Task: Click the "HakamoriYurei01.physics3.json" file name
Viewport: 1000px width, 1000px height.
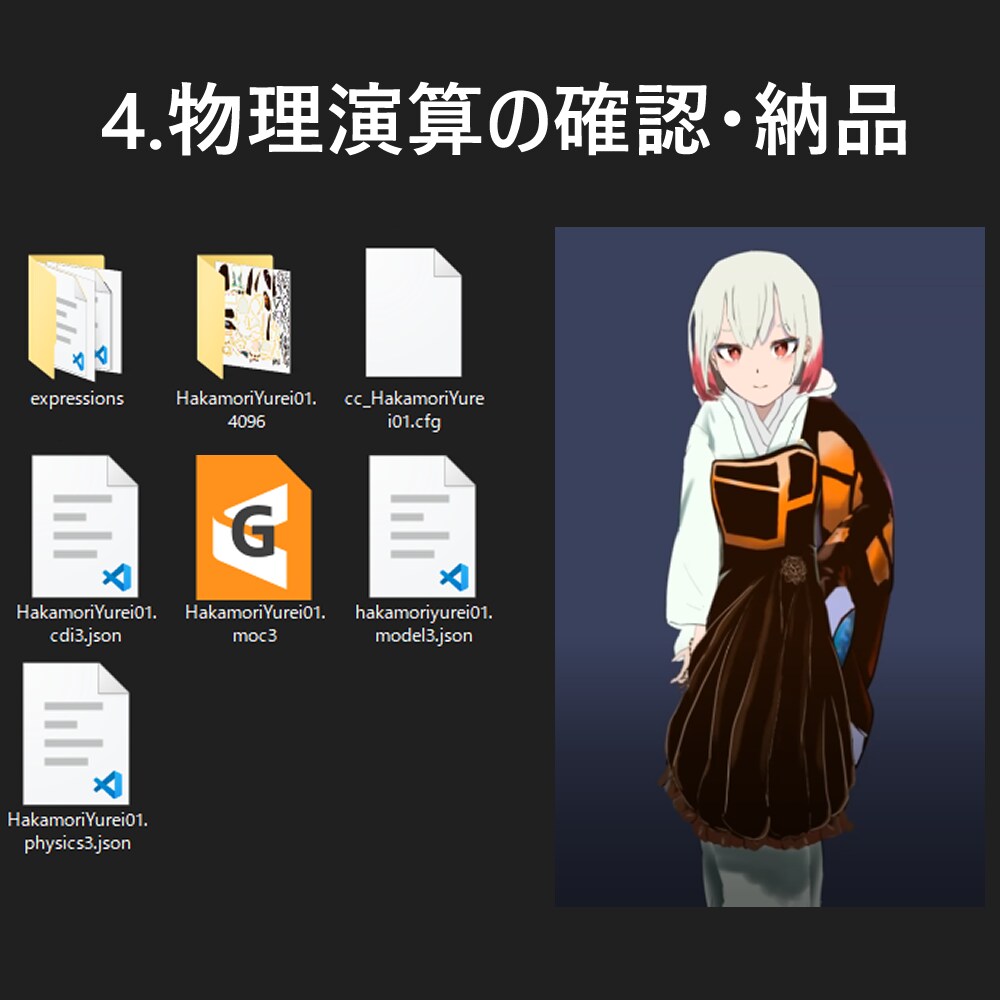Action: (78, 831)
